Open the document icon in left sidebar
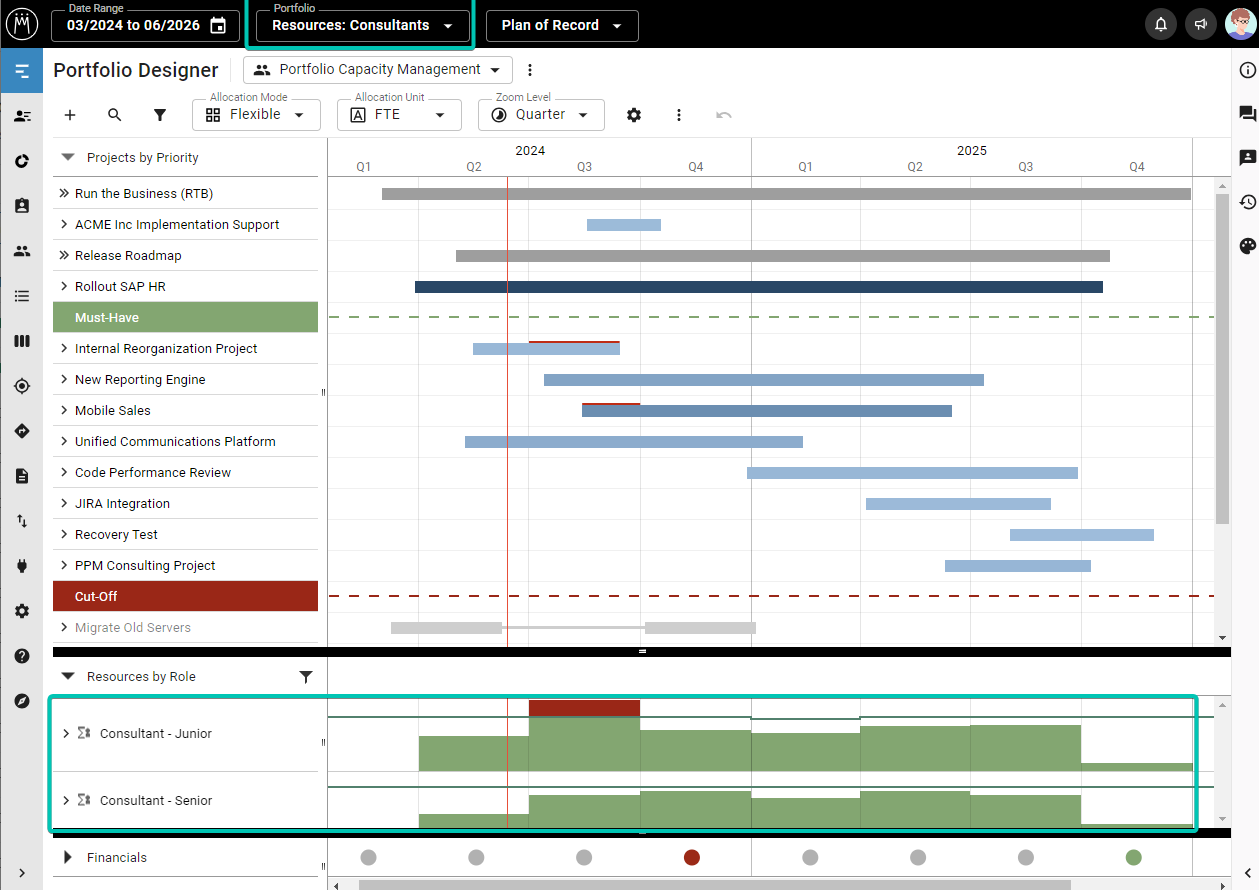 pos(22,476)
